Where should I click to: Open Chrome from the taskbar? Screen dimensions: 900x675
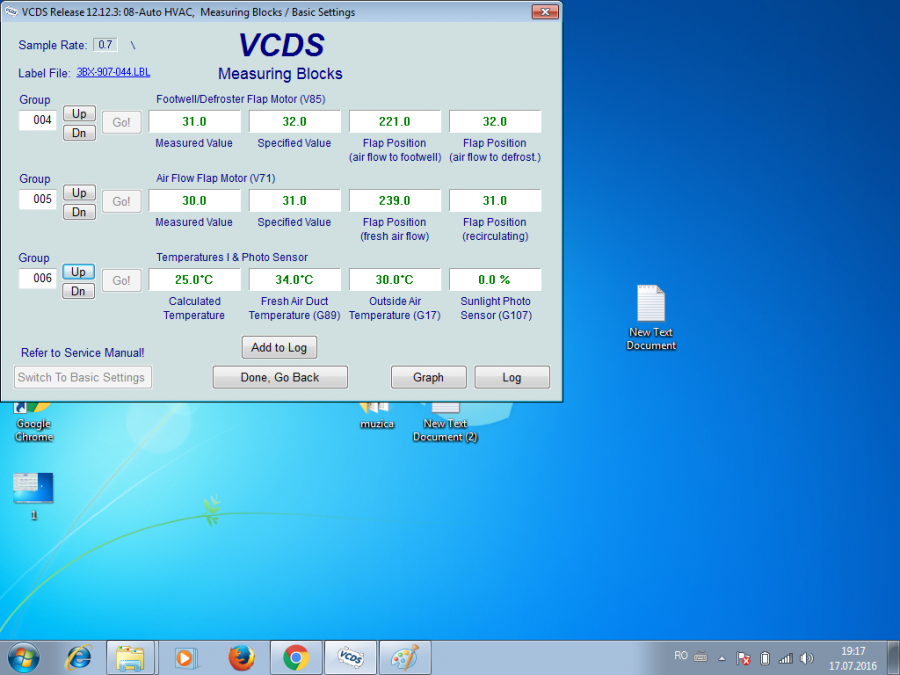click(x=295, y=657)
